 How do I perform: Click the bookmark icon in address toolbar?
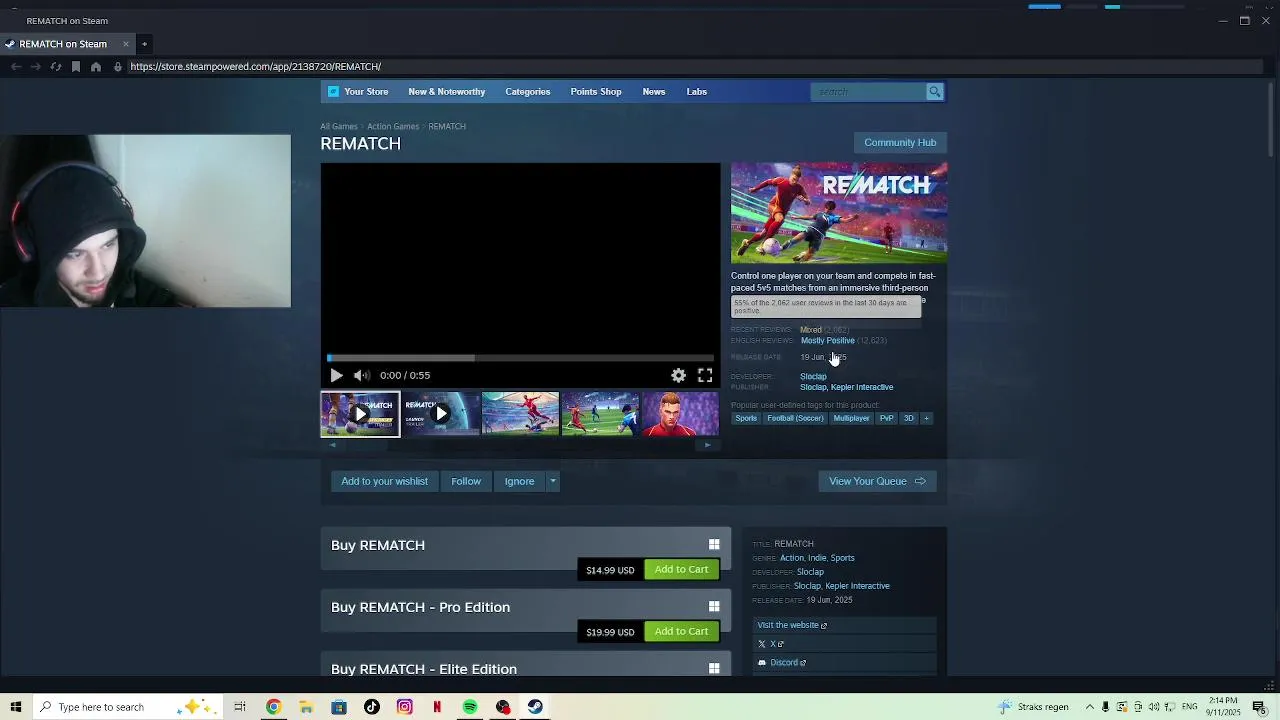pos(76,67)
